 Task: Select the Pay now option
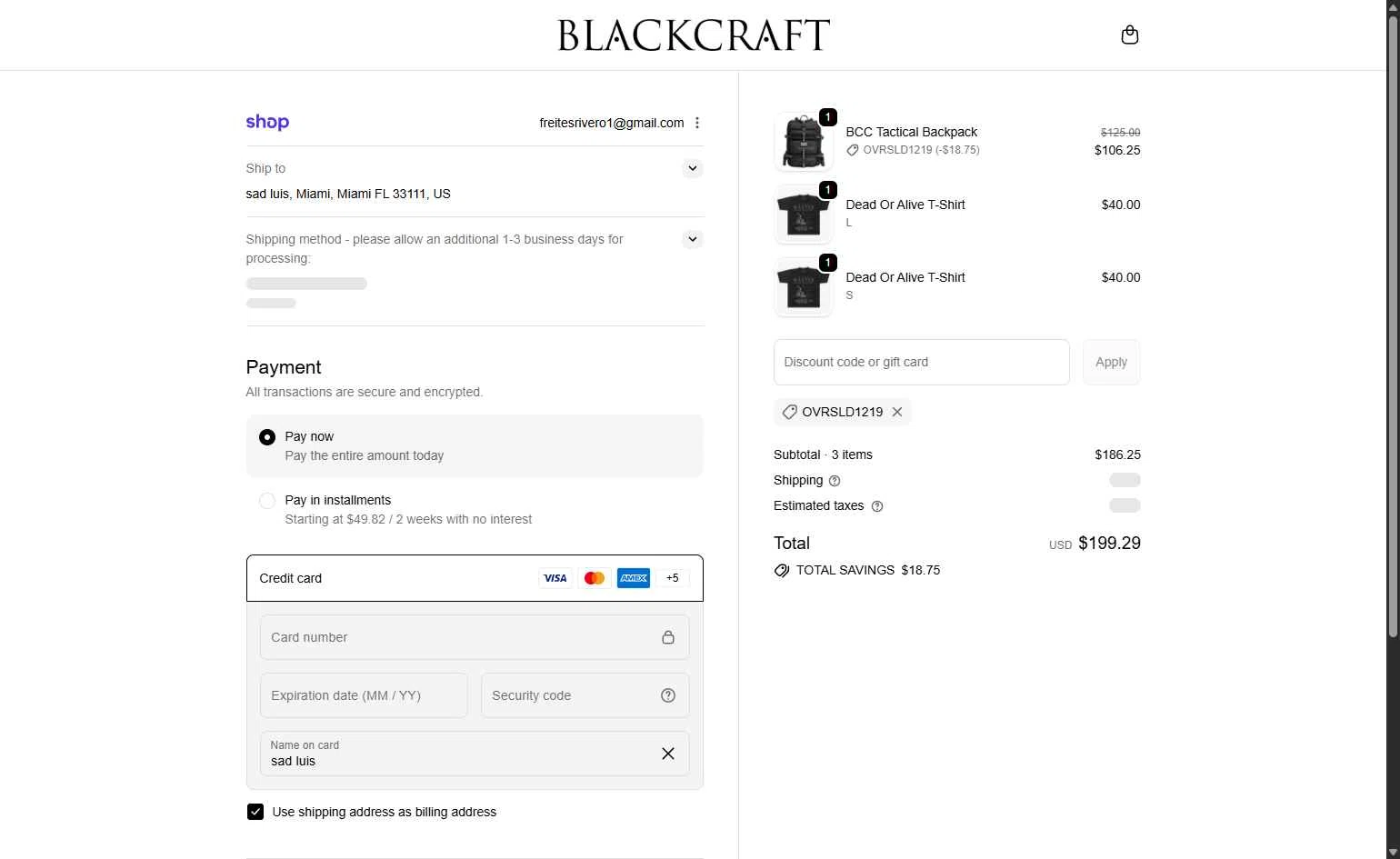coord(475,445)
